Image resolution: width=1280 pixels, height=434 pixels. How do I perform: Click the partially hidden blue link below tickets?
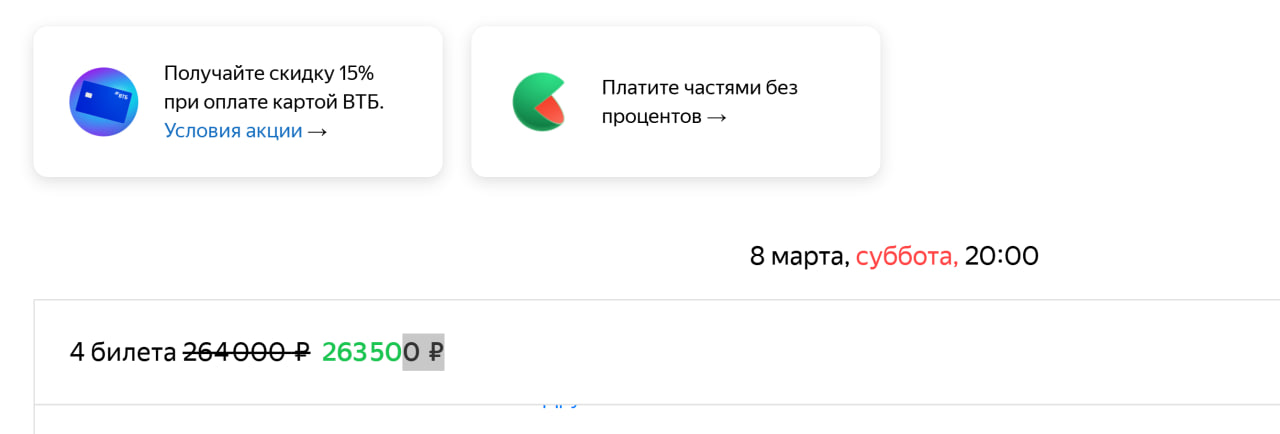[560, 403]
